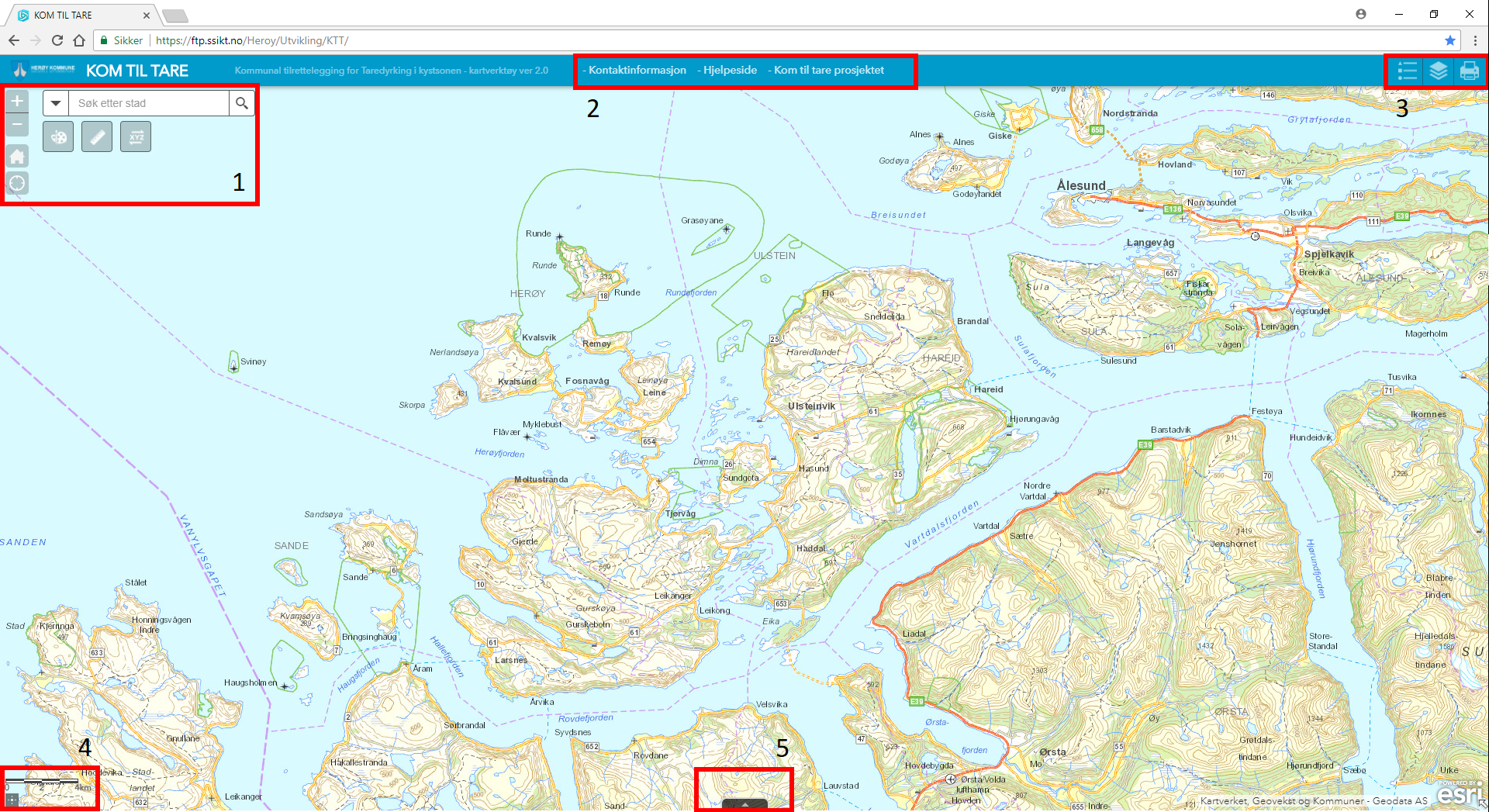The image size is (1489, 812).
Task: Expand the bottom attribute table panel
Action: [x=744, y=804]
